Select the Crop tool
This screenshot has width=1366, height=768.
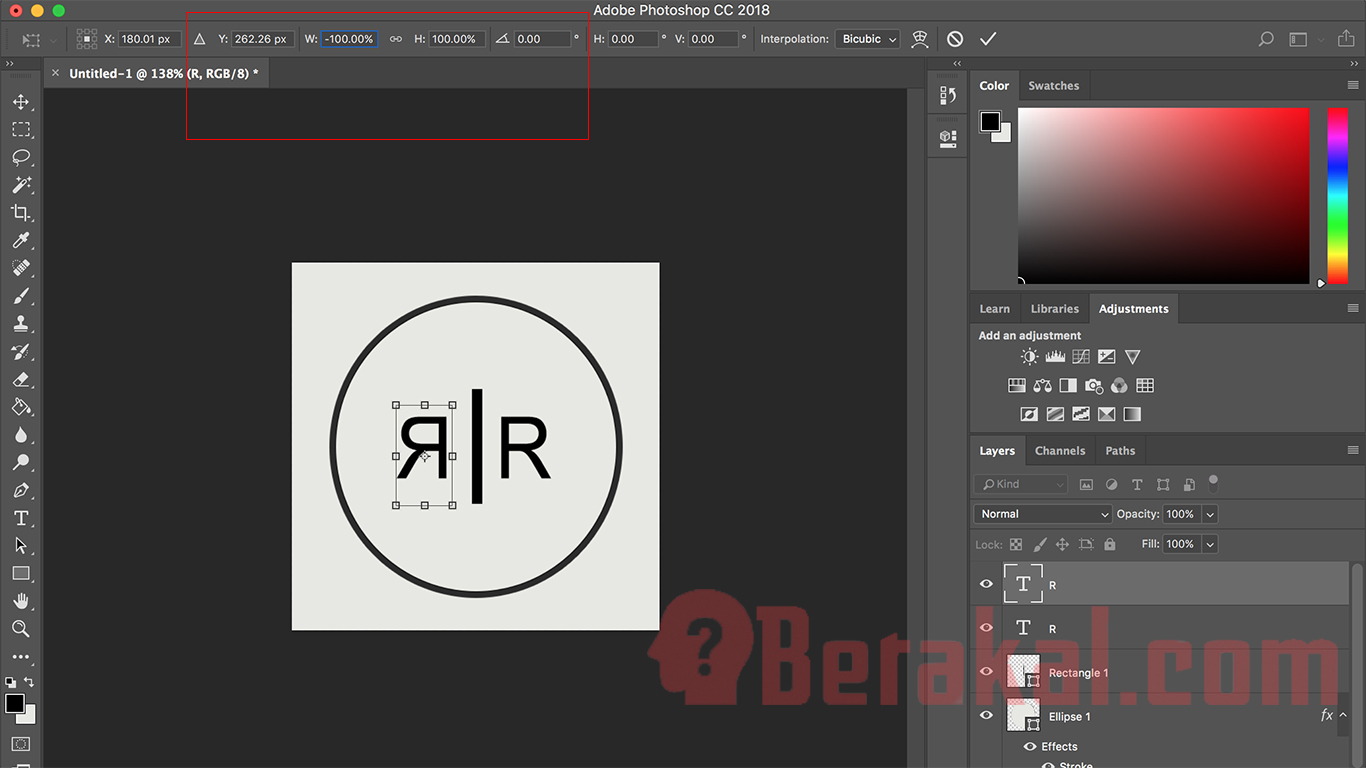coord(22,212)
